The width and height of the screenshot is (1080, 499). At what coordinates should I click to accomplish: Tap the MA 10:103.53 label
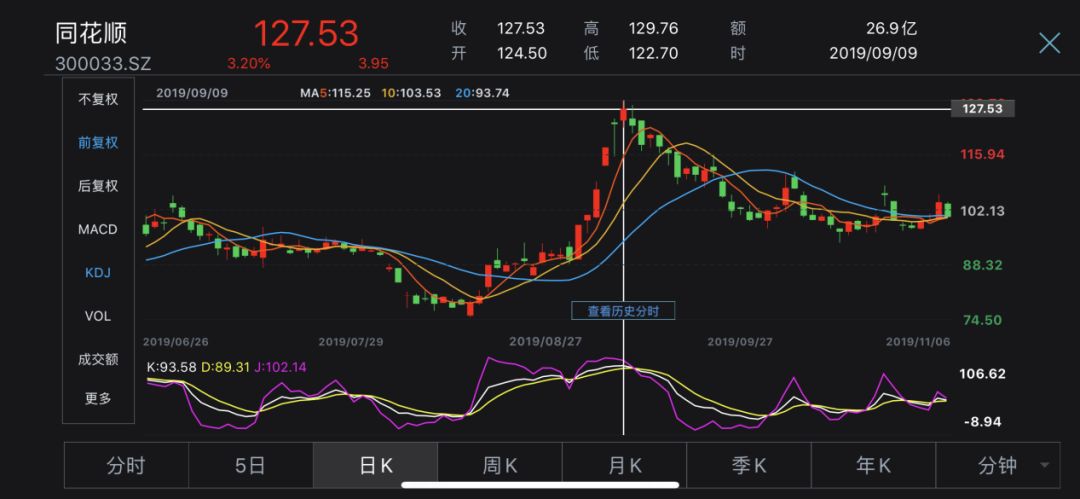tap(411, 93)
